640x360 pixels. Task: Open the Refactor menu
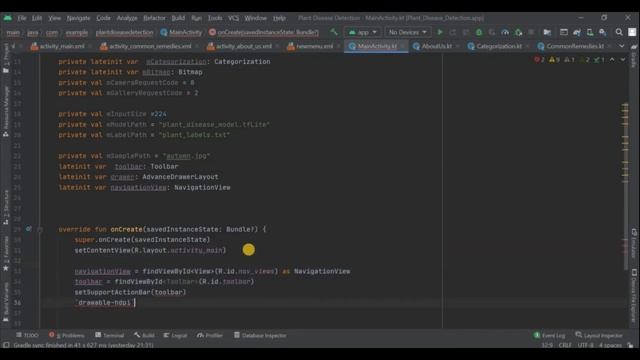coord(154,18)
